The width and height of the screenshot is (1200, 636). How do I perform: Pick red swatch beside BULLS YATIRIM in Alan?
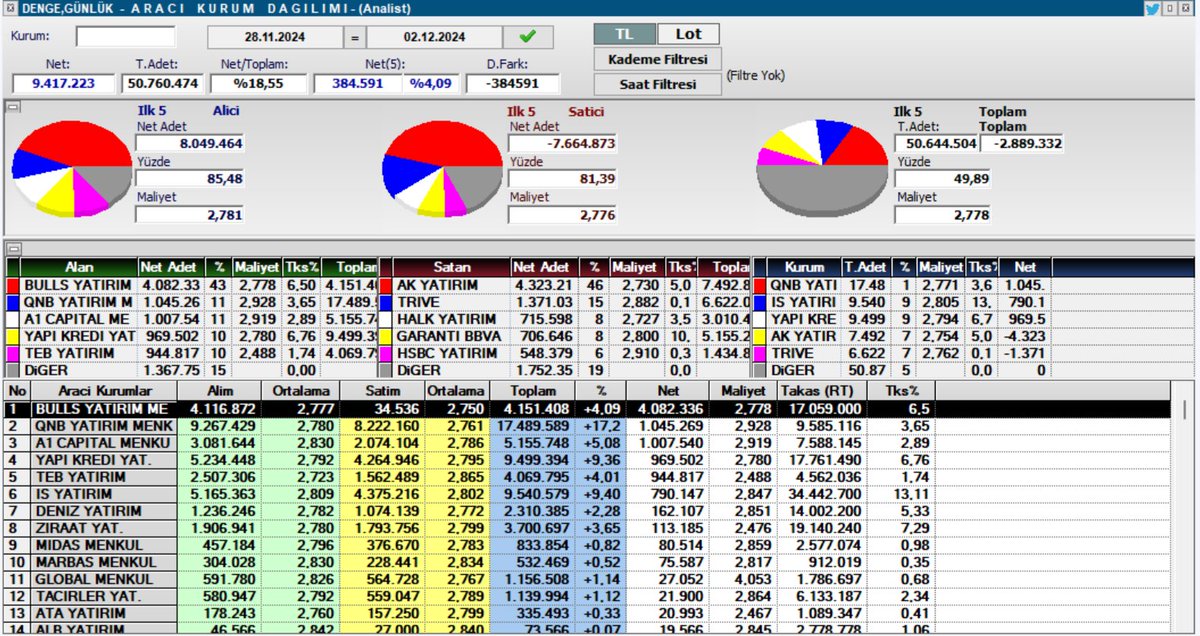[12, 286]
